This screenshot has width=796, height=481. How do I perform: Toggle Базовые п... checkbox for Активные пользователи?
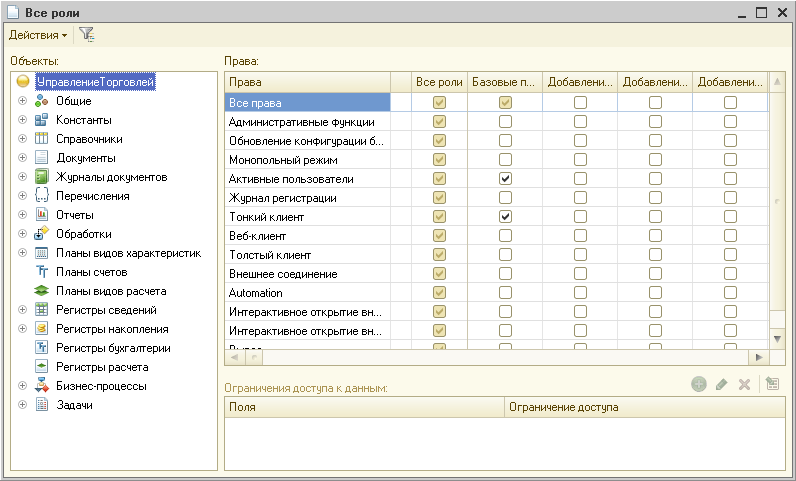505,179
